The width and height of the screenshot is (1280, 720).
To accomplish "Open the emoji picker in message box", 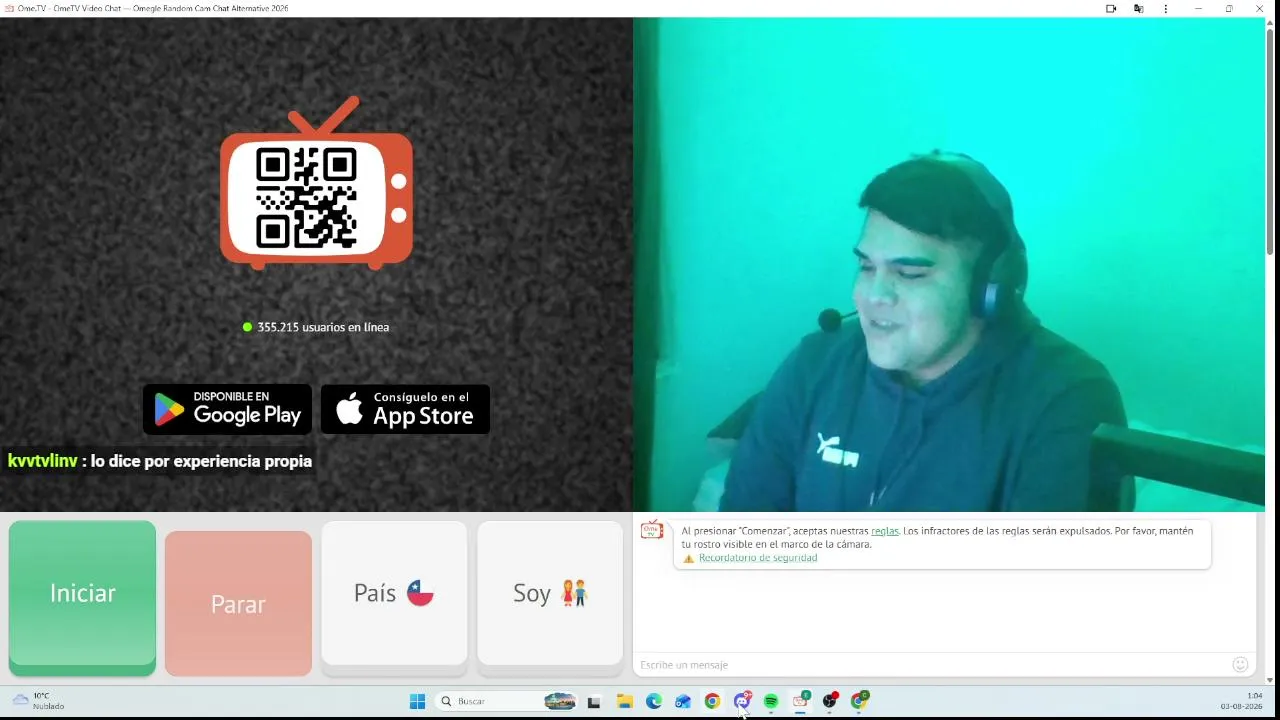I will tap(1240, 665).
